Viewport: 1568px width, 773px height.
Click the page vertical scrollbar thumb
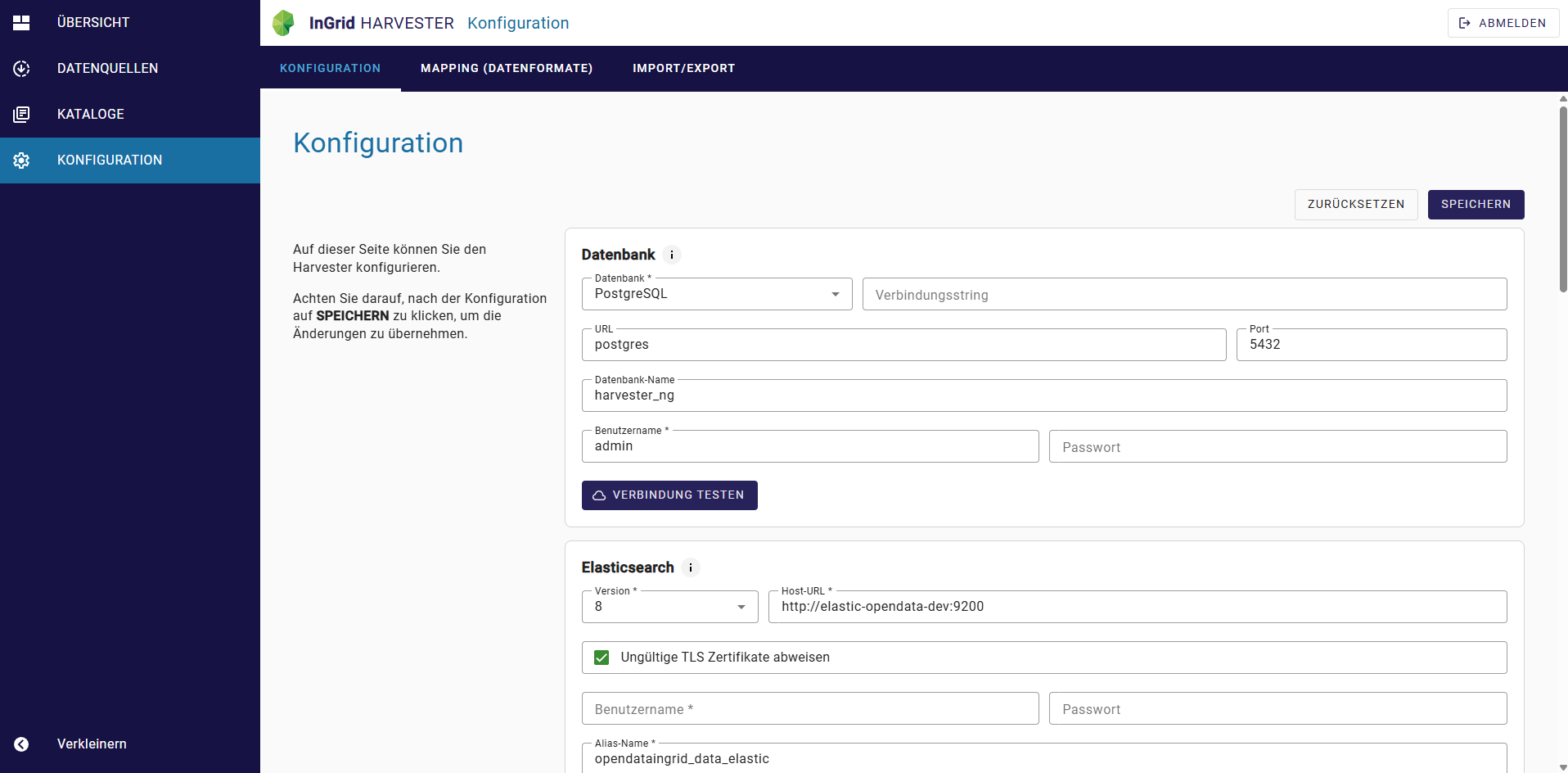click(1562, 198)
